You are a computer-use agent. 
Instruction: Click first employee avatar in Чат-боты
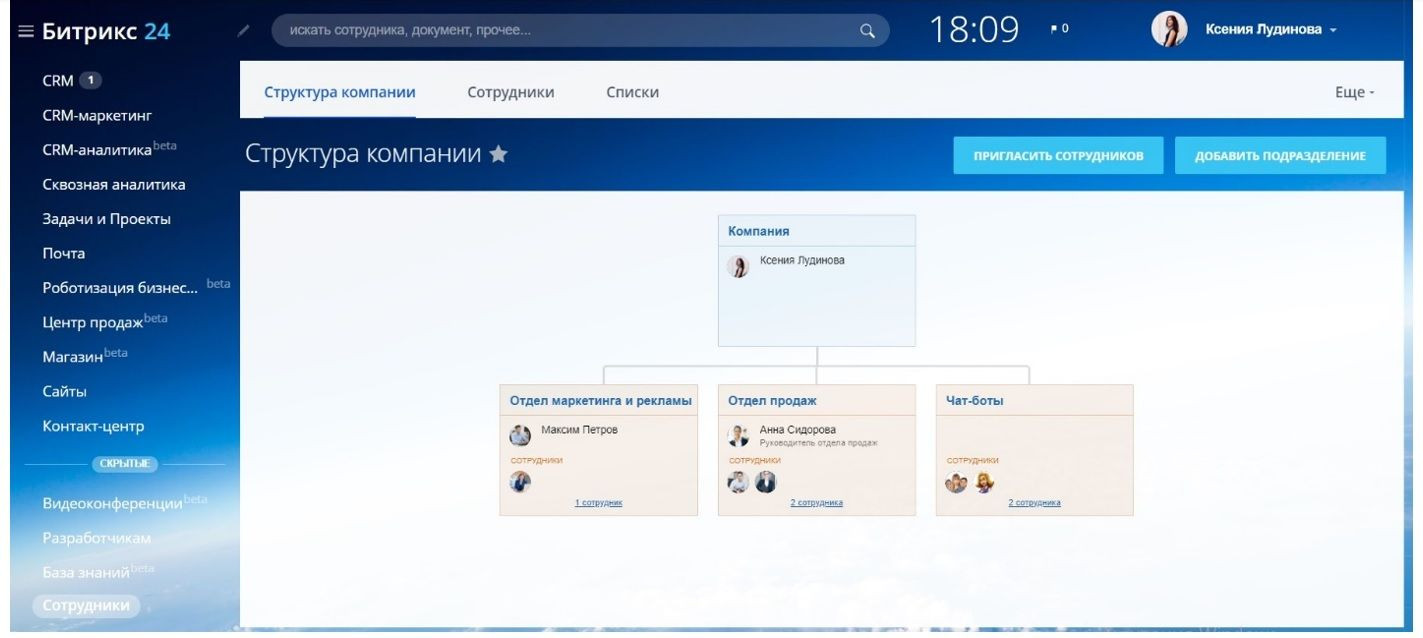pyautogui.click(x=956, y=483)
